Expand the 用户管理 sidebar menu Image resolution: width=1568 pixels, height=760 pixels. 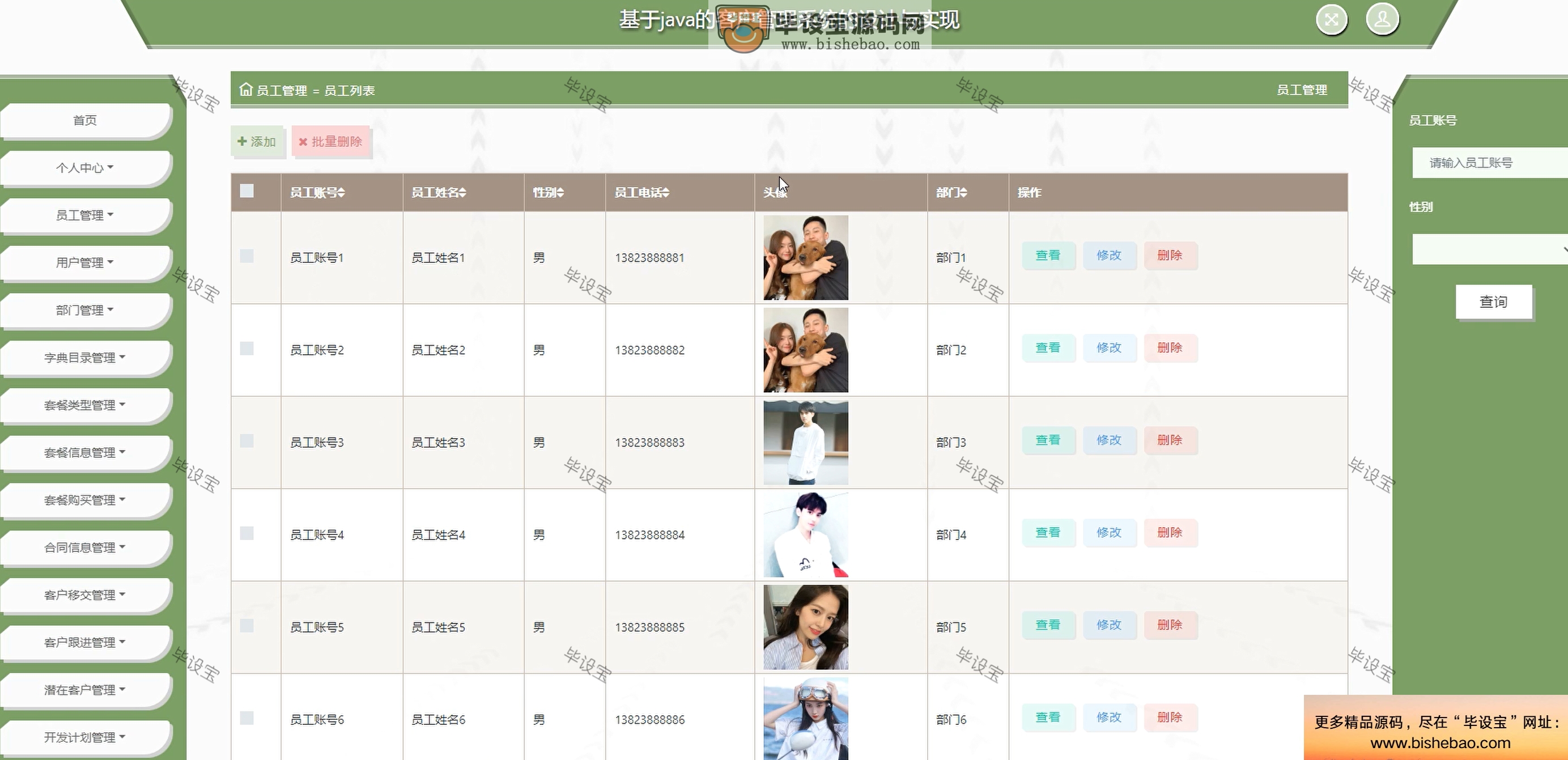[x=85, y=262]
